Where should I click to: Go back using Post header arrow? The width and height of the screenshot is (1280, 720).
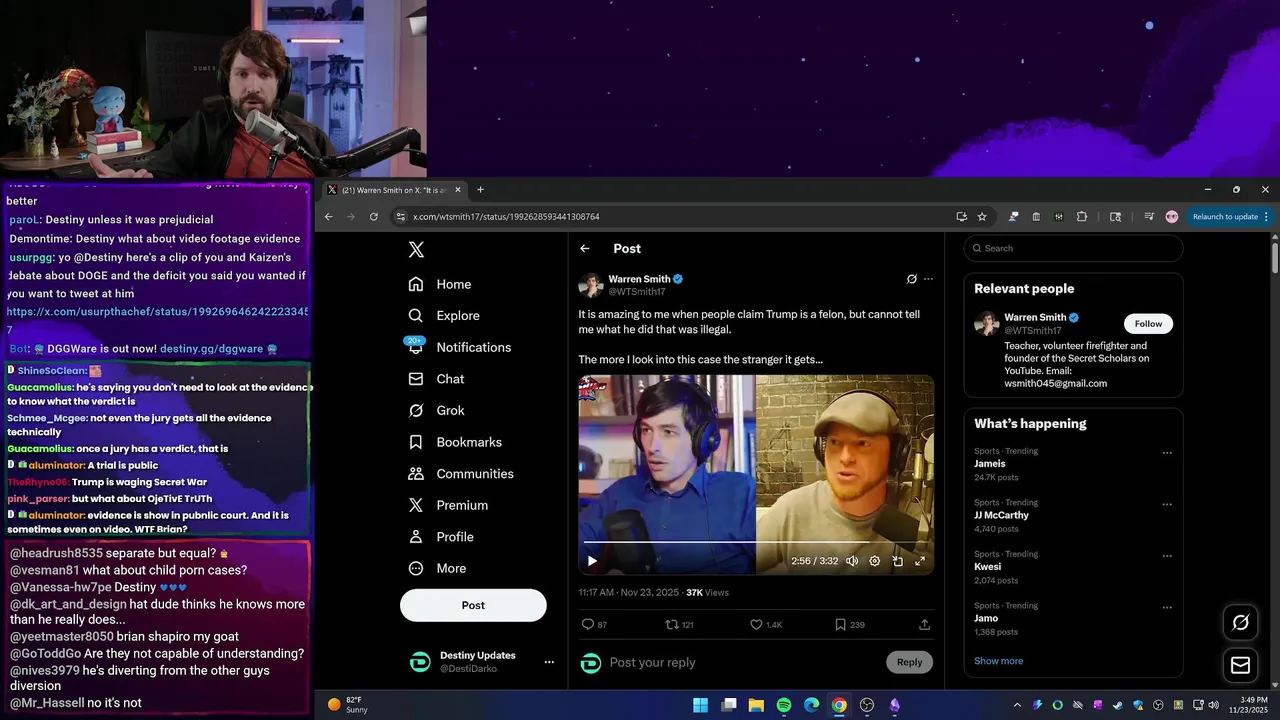(585, 249)
